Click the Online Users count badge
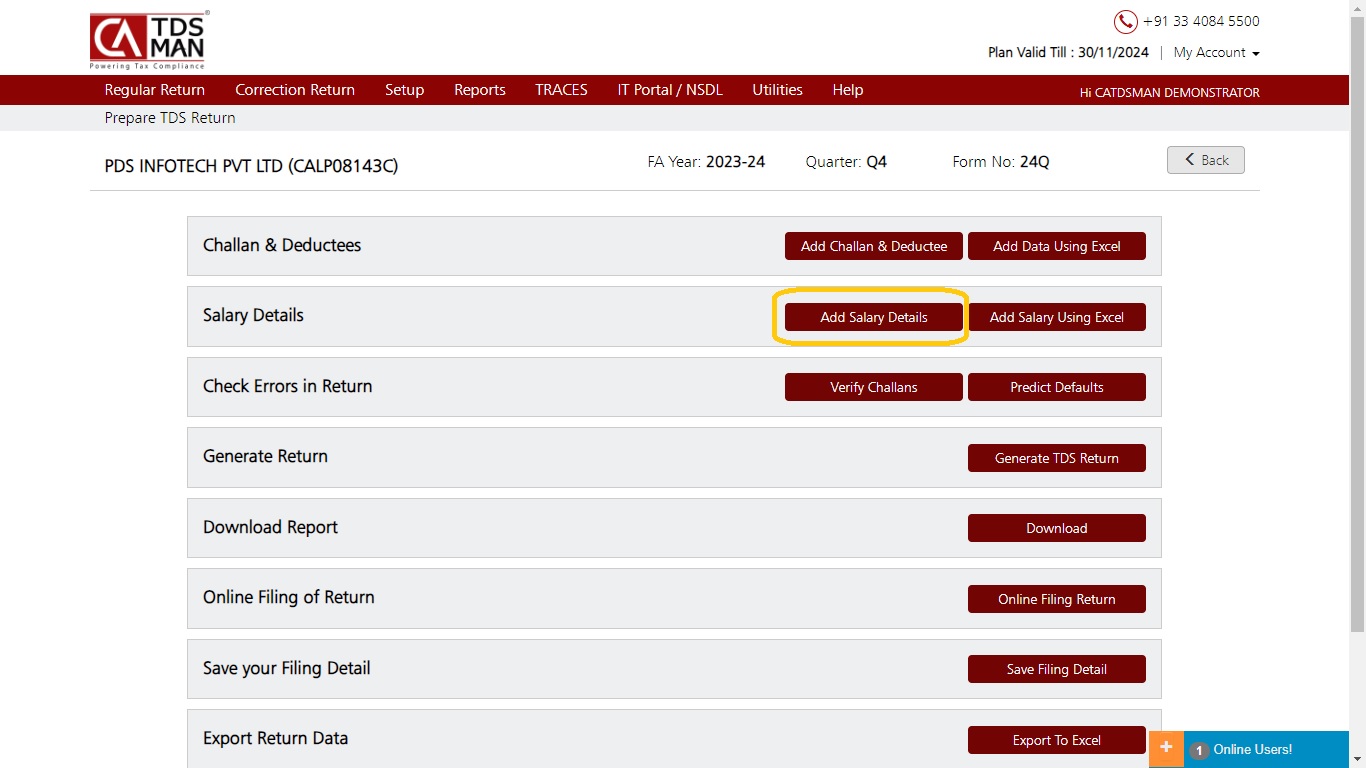Viewport: 1366px width, 768px height. tap(1199, 750)
